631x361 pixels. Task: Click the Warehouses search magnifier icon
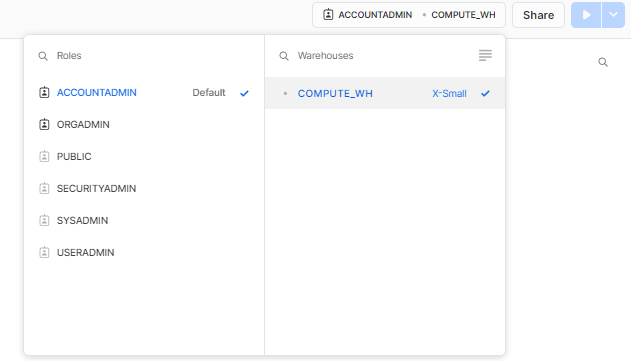(284, 56)
